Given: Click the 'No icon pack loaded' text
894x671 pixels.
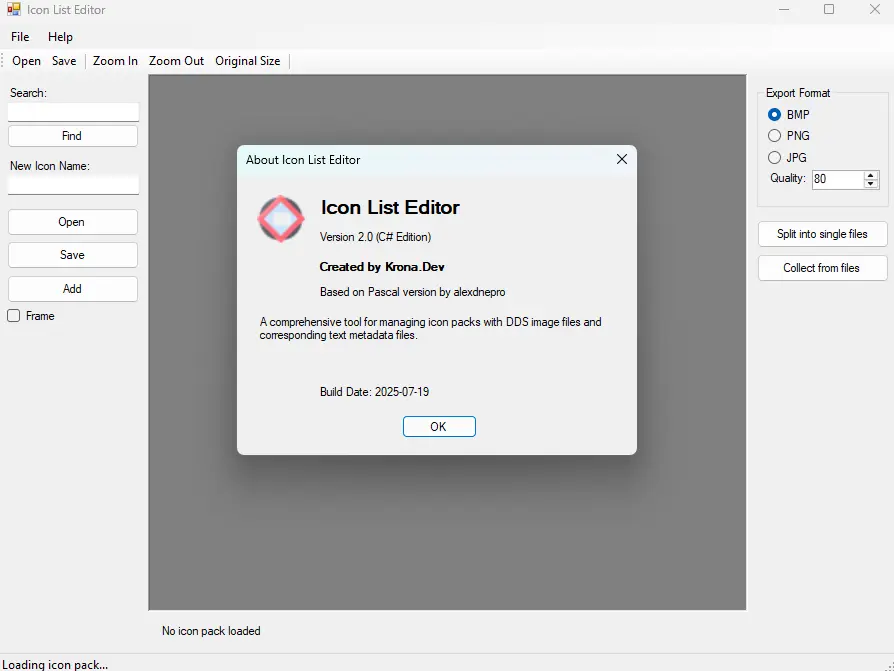Looking at the screenshot, I should (x=211, y=631).
